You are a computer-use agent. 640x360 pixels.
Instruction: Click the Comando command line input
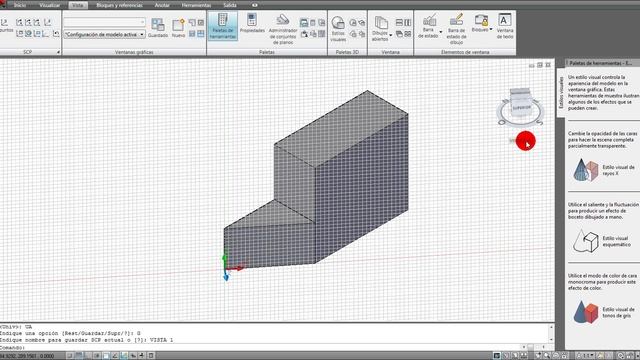261,347
